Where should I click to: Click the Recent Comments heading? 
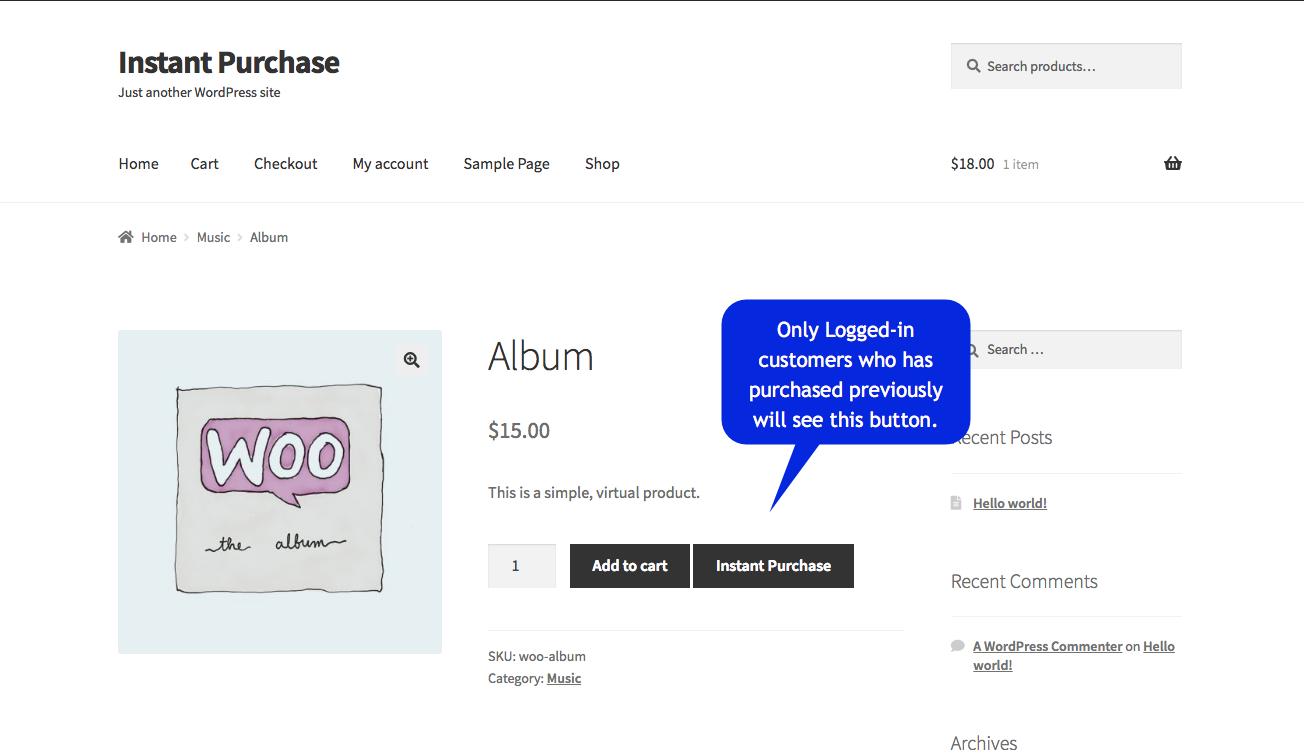[1024, 582]
